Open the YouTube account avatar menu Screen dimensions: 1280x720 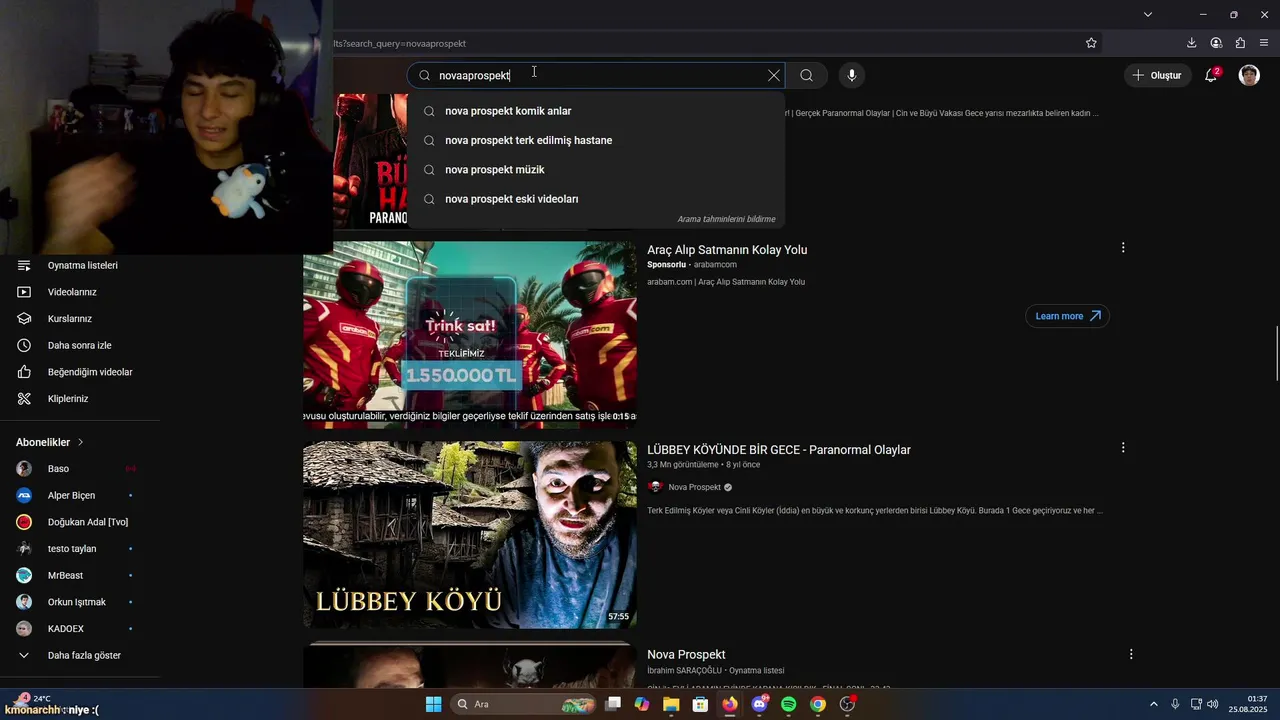tap(1249, 75)
